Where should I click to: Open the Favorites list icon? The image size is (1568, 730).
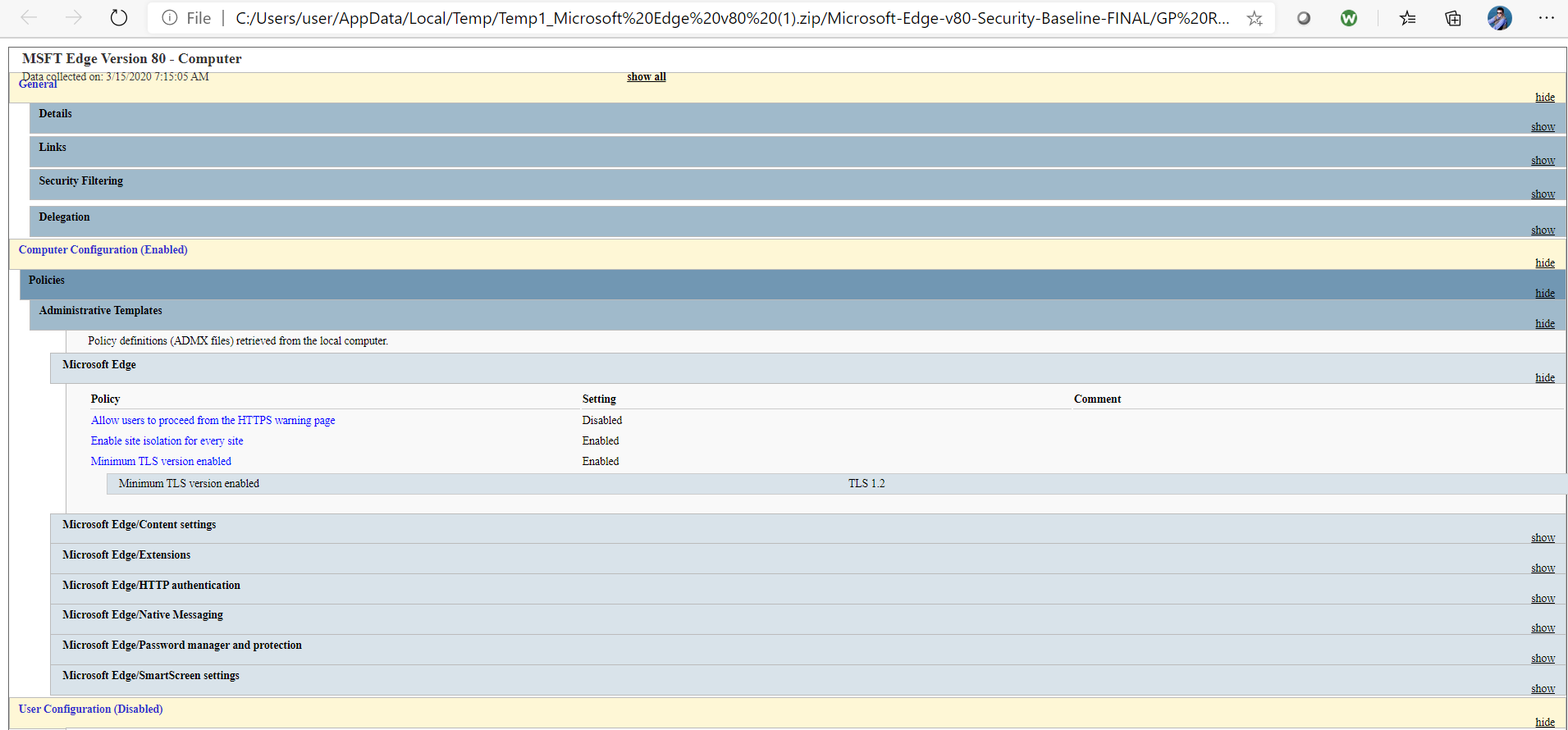click(x=1408, y=18)
